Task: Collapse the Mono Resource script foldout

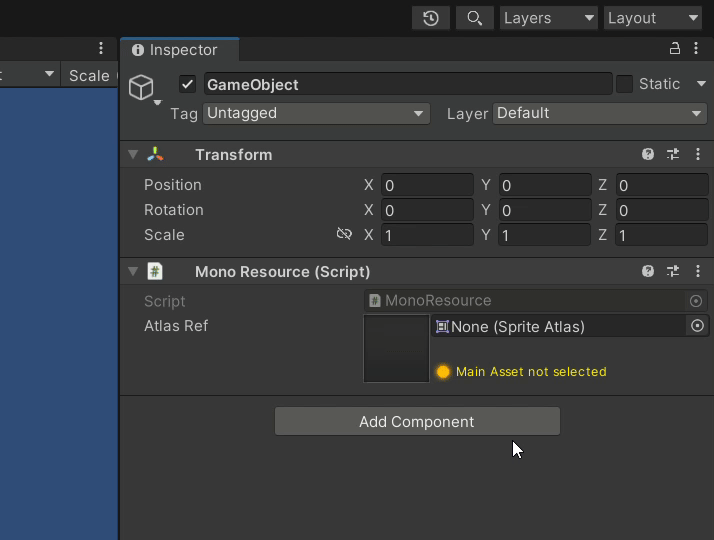Action: click(x=133, y=272)
